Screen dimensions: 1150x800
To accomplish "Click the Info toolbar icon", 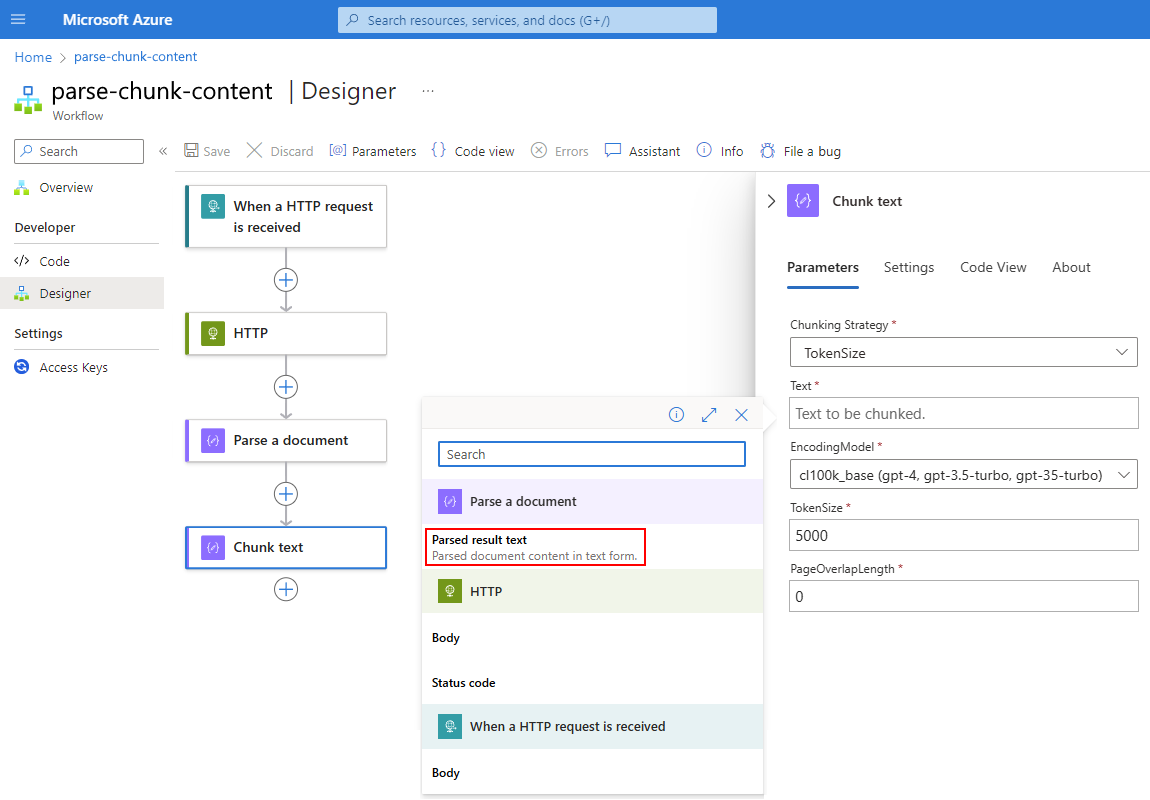I will pyautogui.click(x=704, y=151).
